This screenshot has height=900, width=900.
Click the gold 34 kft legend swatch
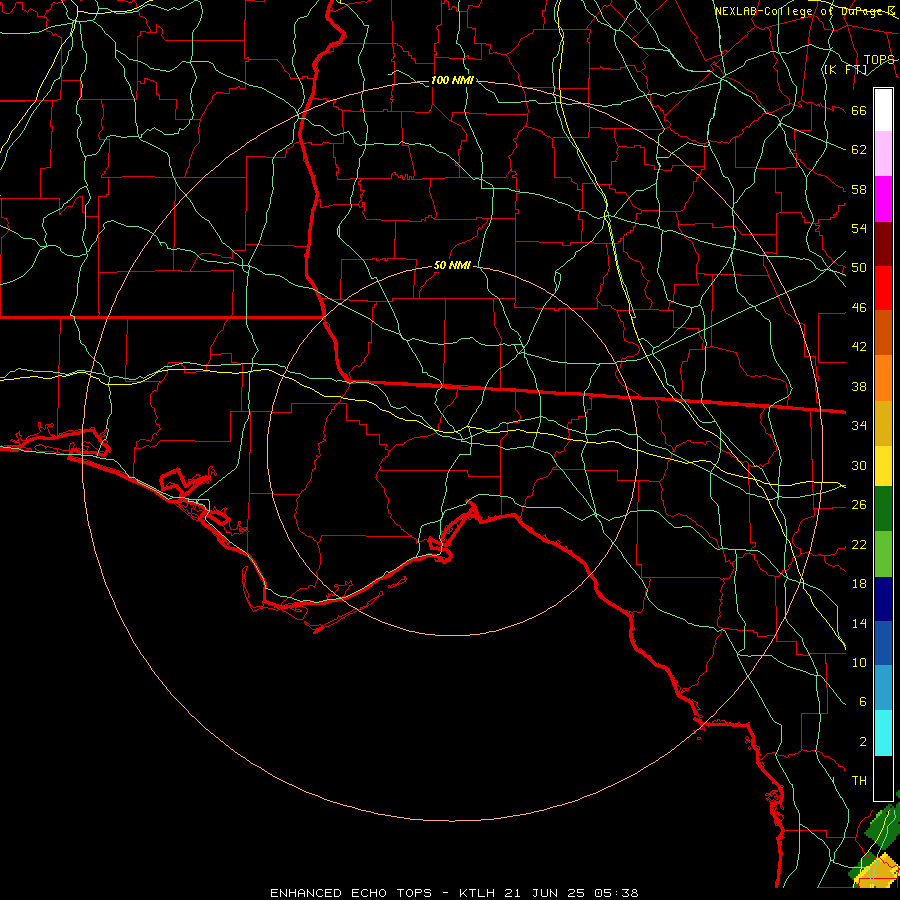(883, 423)
